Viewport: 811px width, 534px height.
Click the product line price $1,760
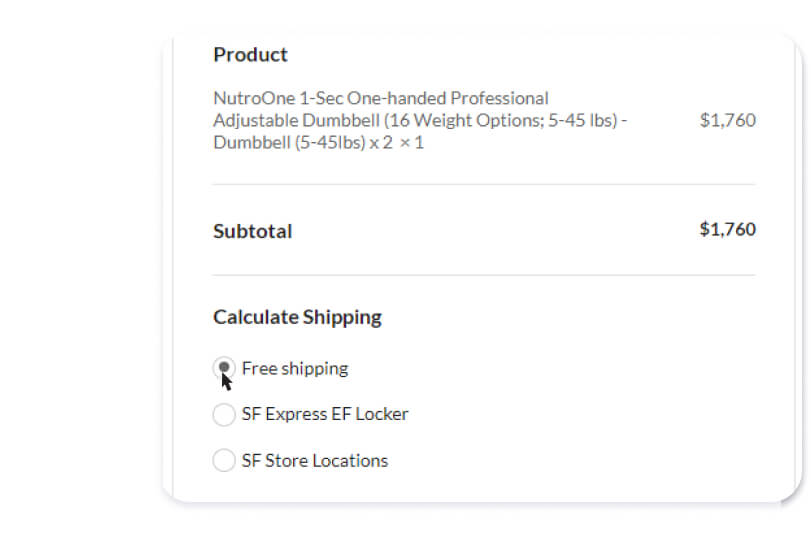tap(727, 120)
